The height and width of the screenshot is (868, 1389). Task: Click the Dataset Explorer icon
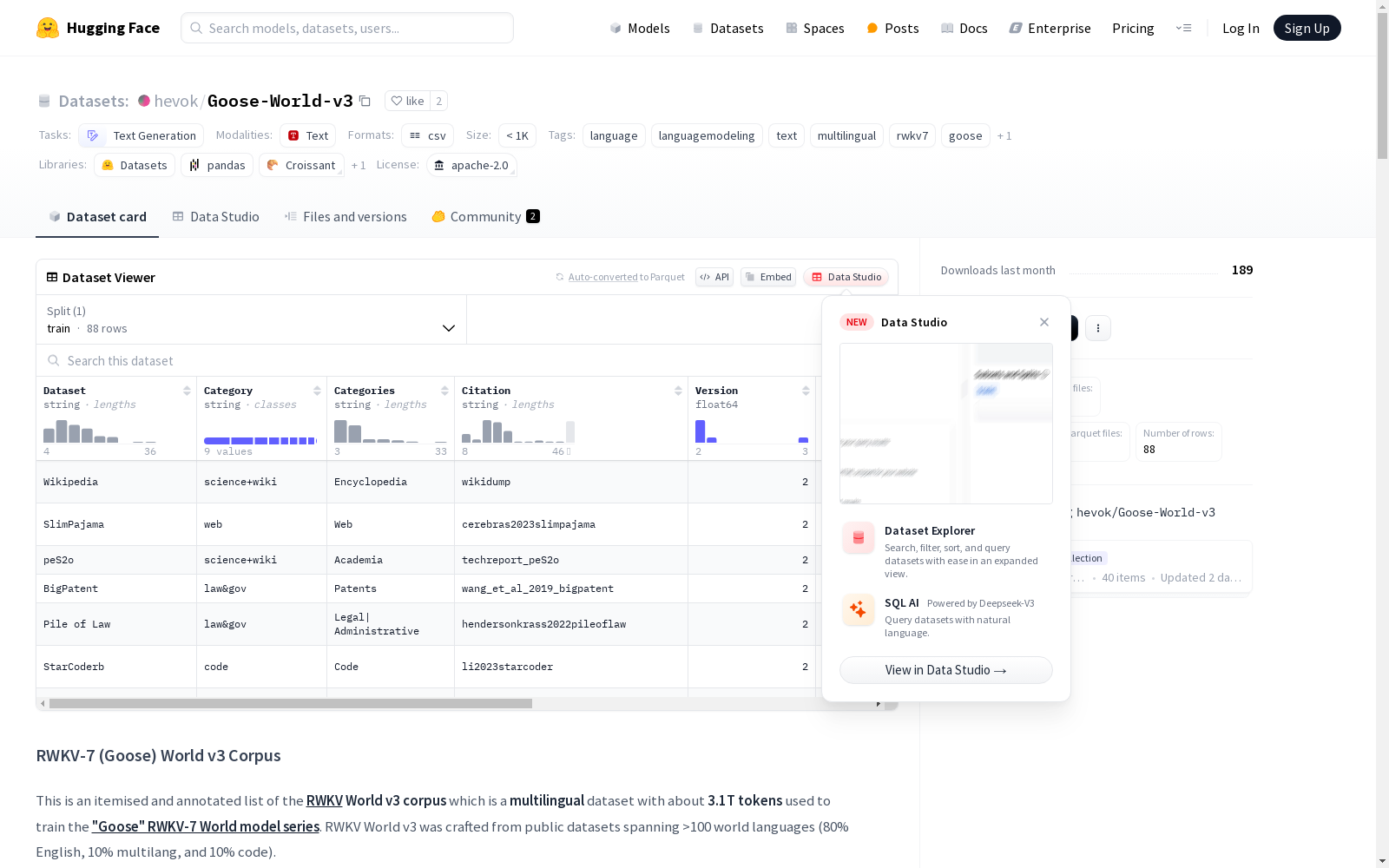(859, 538)
